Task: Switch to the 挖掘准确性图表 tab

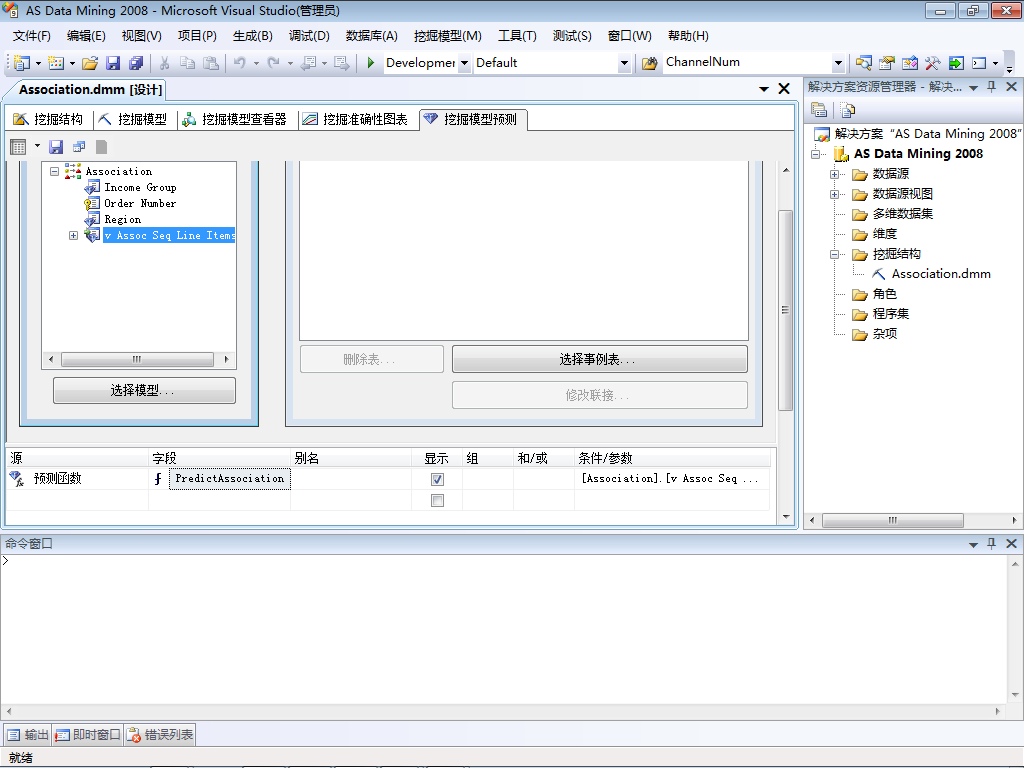Action: tap(357, 119)
